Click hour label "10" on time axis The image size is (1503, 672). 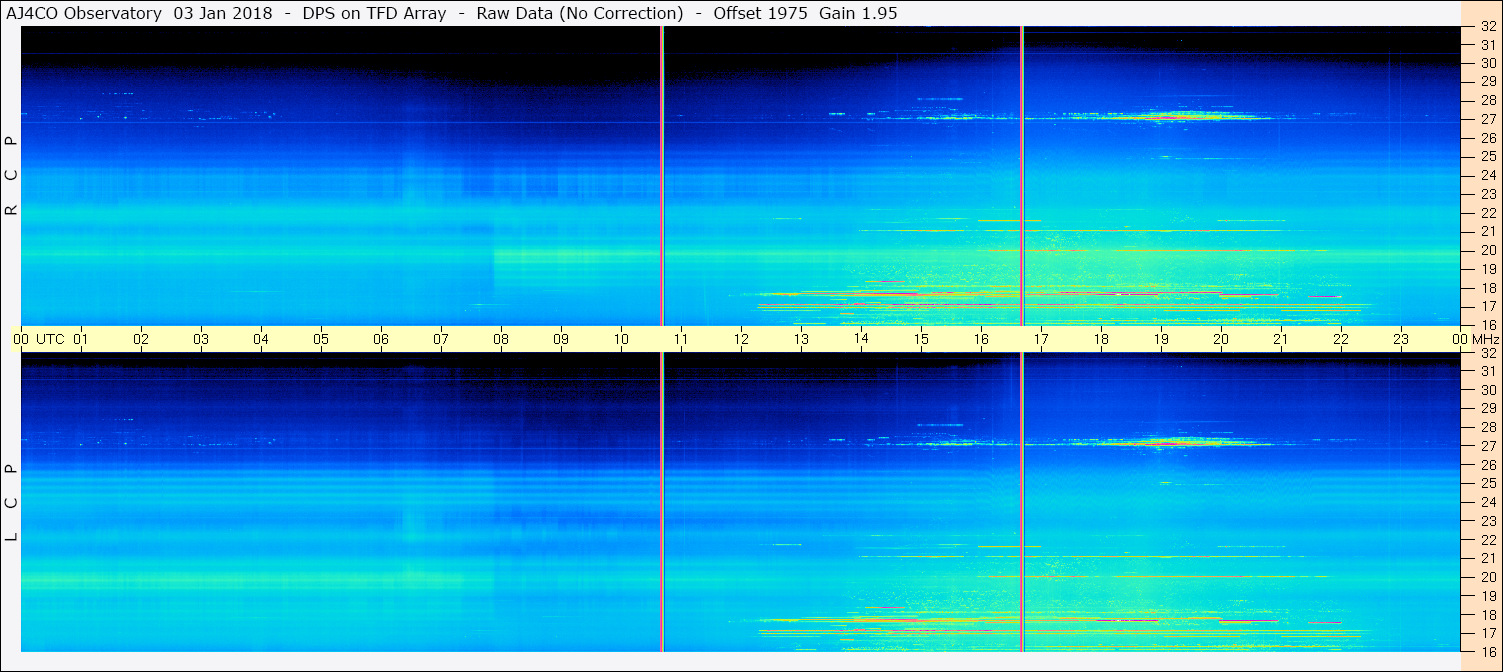coord(621,339)
